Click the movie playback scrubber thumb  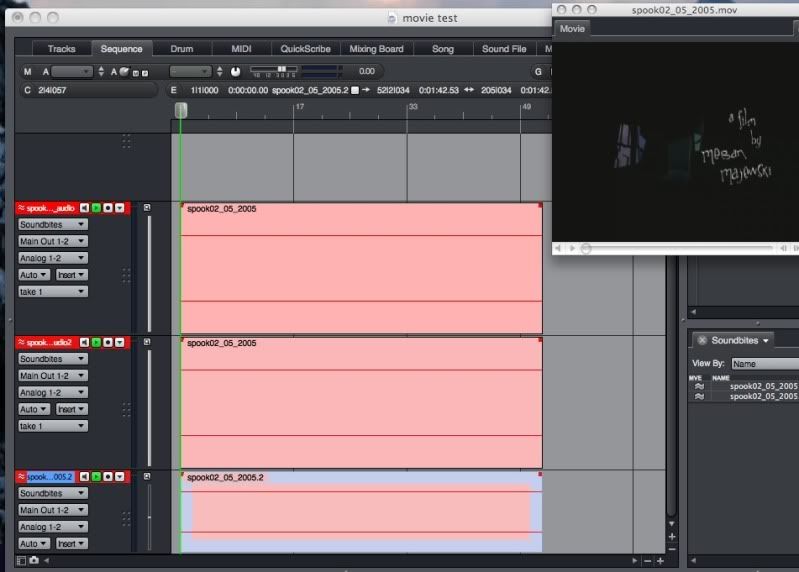pyautogui.click(x=586, y=248)
